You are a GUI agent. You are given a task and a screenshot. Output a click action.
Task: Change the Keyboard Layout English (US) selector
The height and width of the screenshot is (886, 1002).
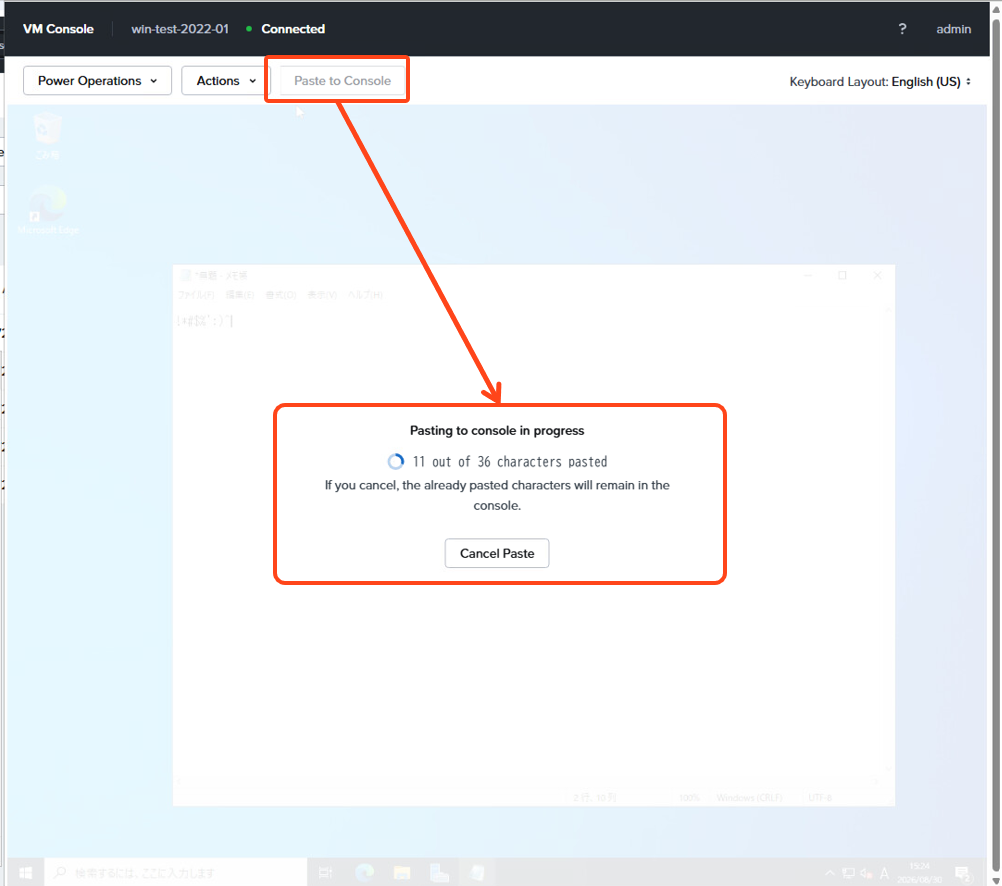point(880,81)
